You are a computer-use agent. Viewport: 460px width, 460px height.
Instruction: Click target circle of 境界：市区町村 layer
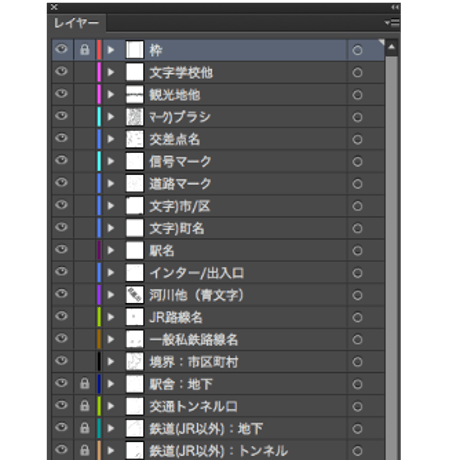pyautogui.click(x=357, y=362)
